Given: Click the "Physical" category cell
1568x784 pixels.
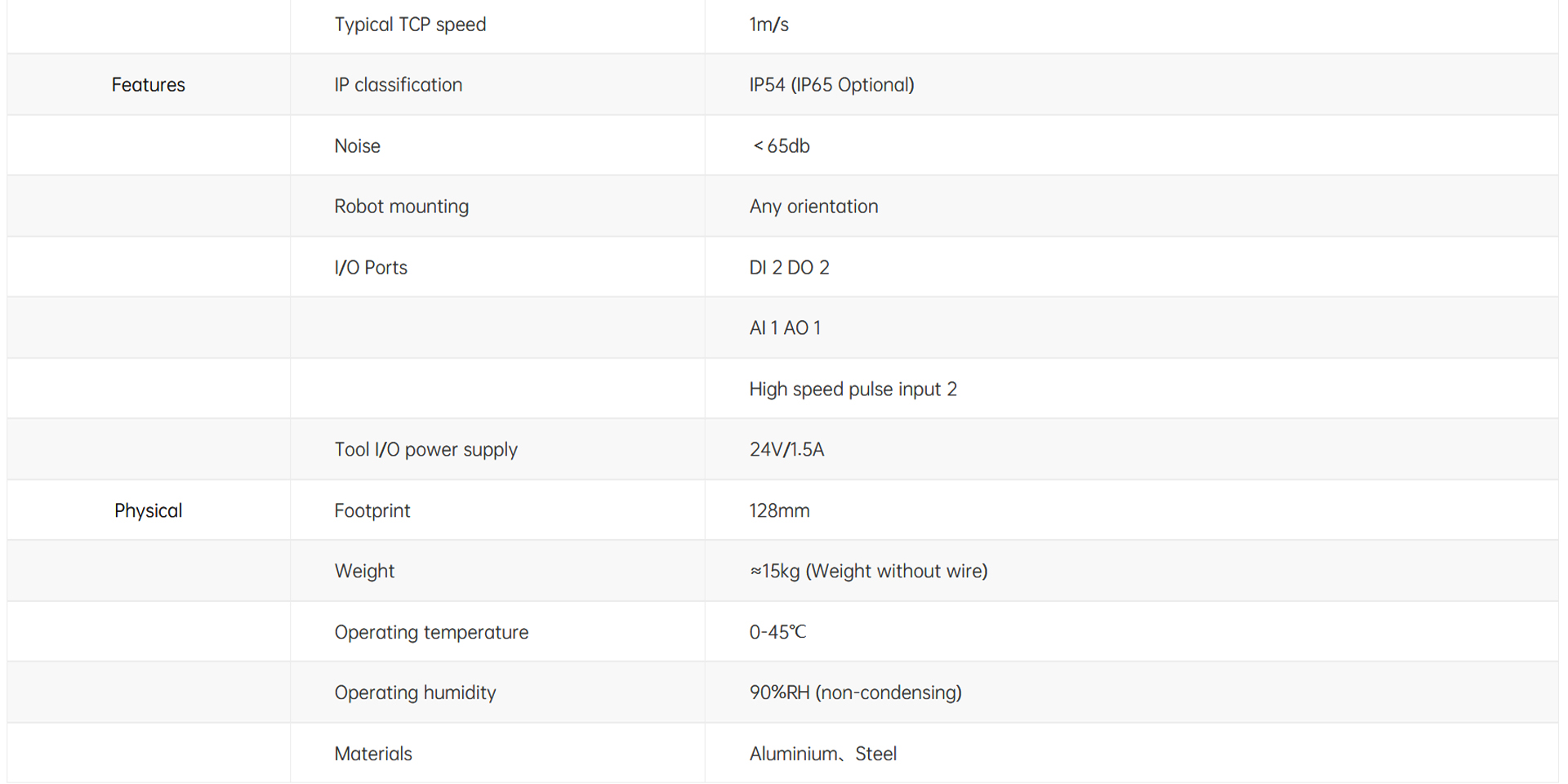Looking at the screenshot, I should [x=148, y=510].
